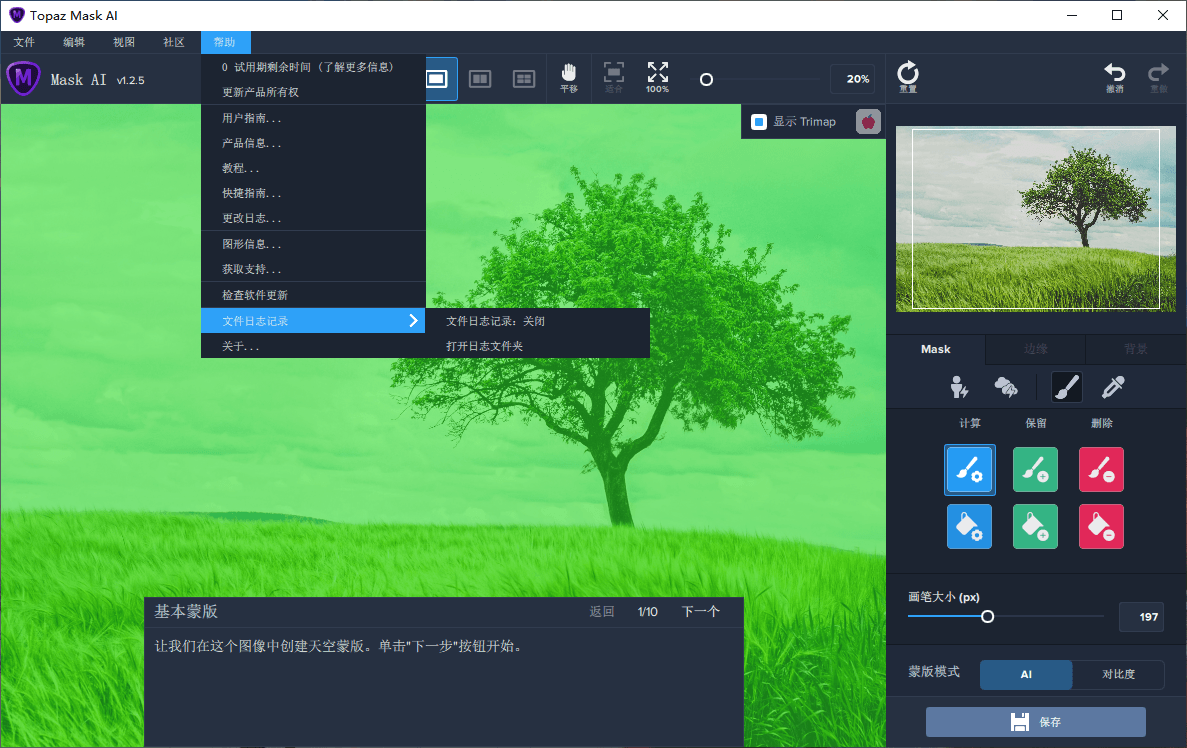Image resolution: width=1187 pixels, height=748 pixels.
Task: Click the brush size slider handle
Action: point(987,617)
